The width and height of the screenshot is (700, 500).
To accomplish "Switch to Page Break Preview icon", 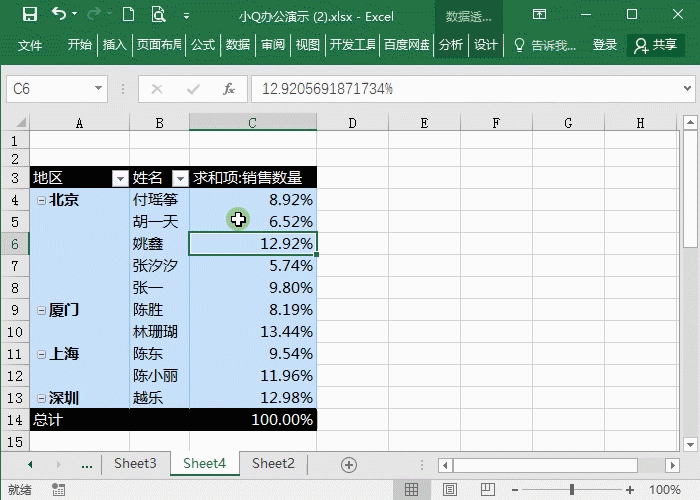I will [488, 489].
